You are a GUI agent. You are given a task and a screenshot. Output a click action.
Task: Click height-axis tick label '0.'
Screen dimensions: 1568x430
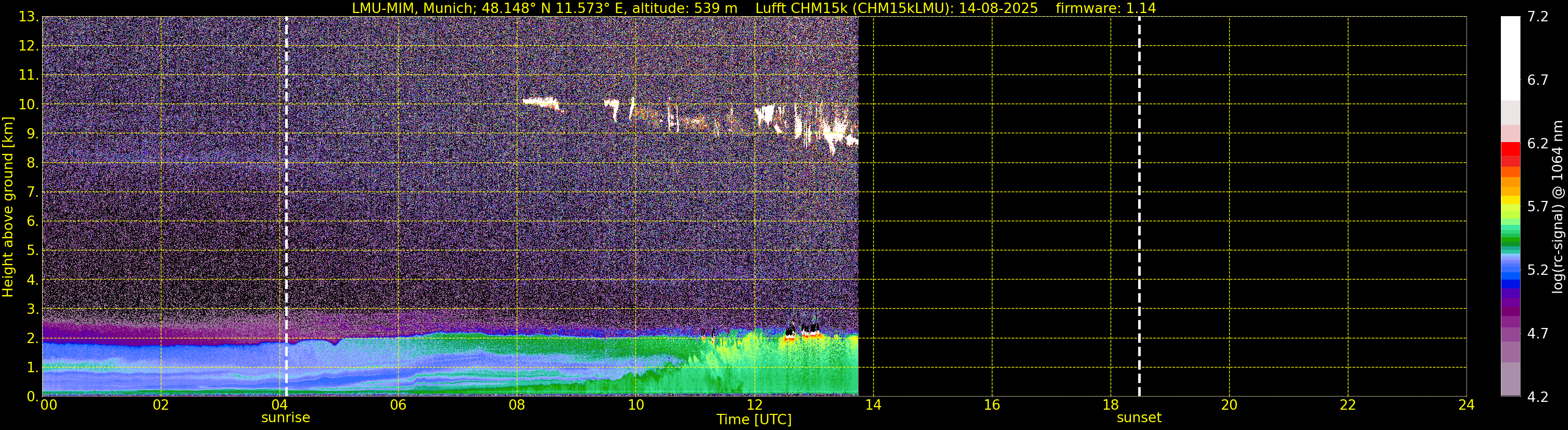pos(32,397)
